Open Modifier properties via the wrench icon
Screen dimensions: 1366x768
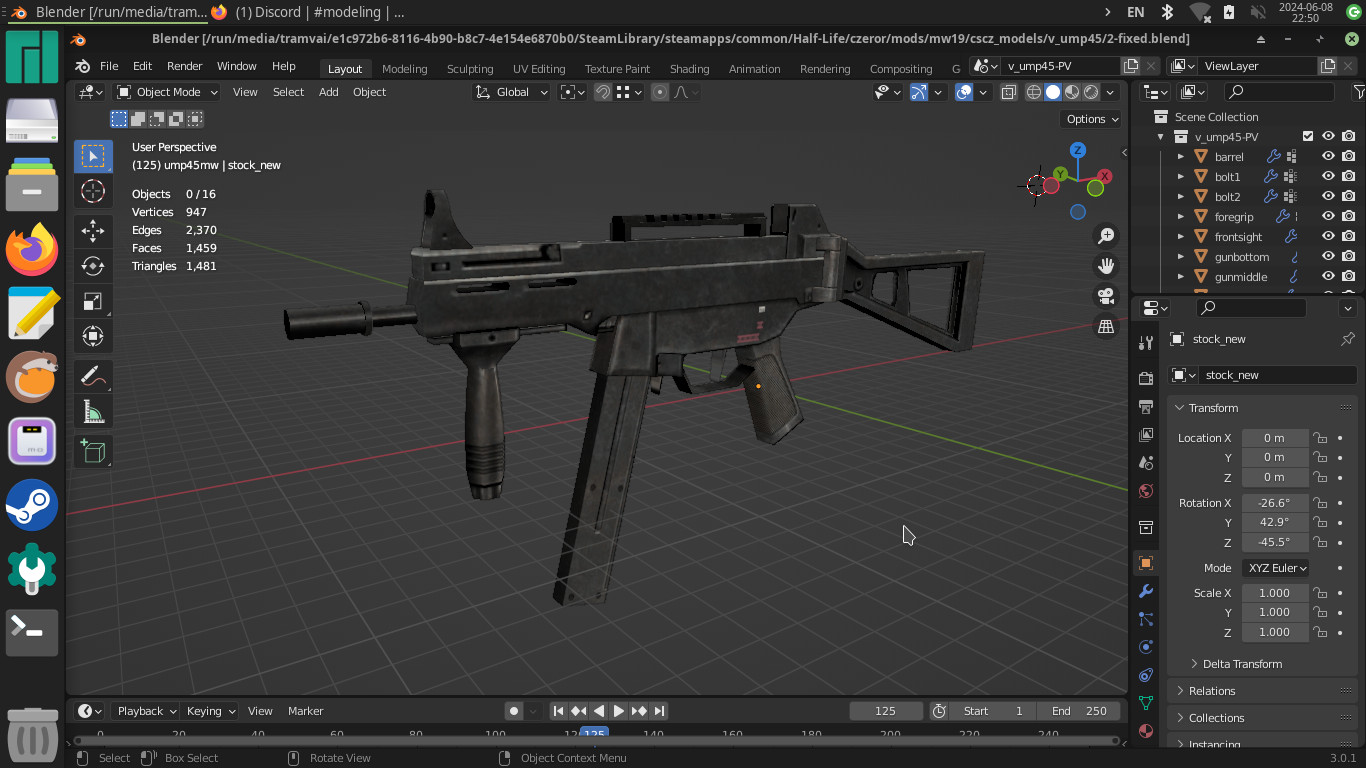pyautogui.click(x=1146, y=592)
